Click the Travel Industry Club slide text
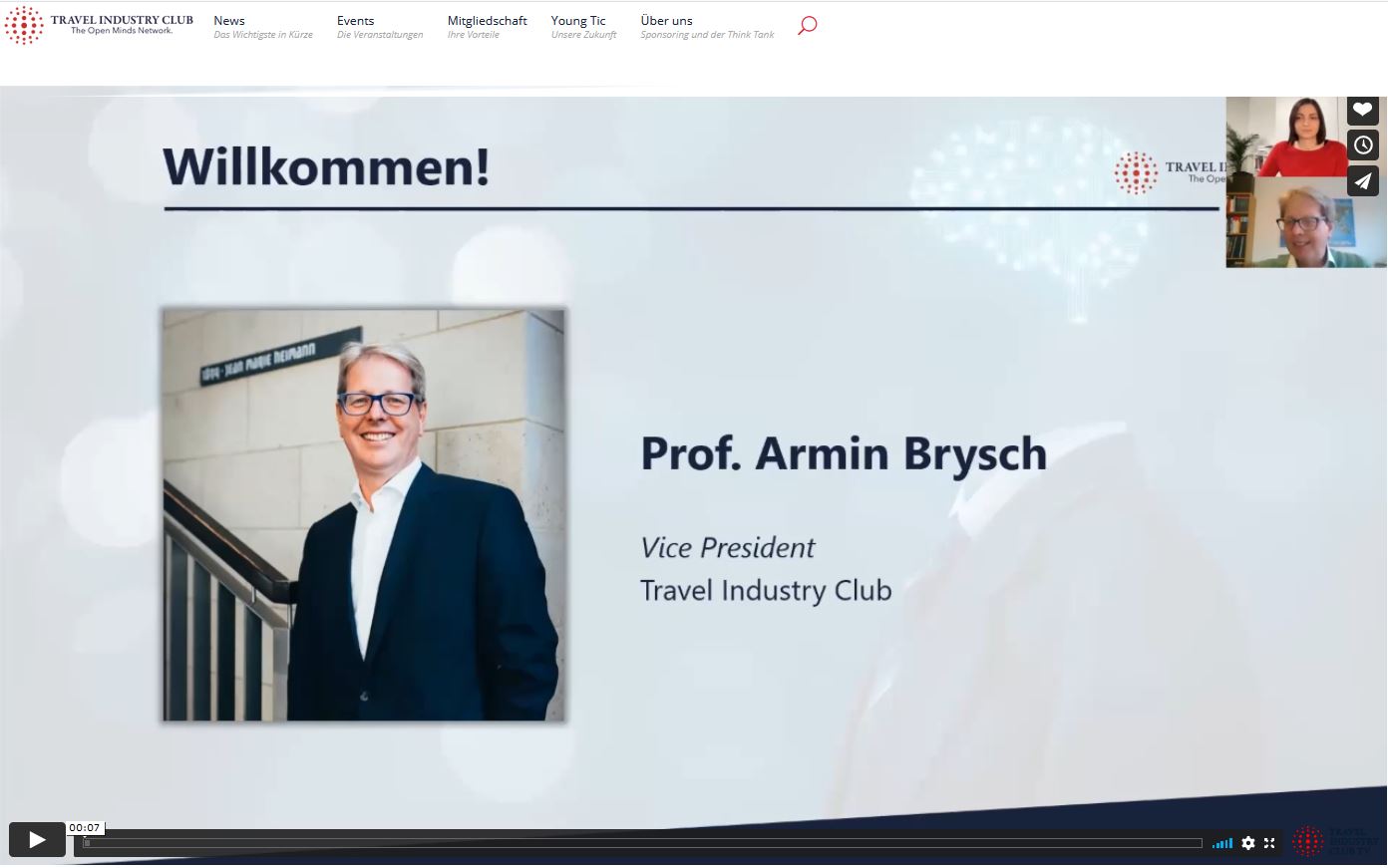Screen dimensions: 1388x868 [766, 590]
